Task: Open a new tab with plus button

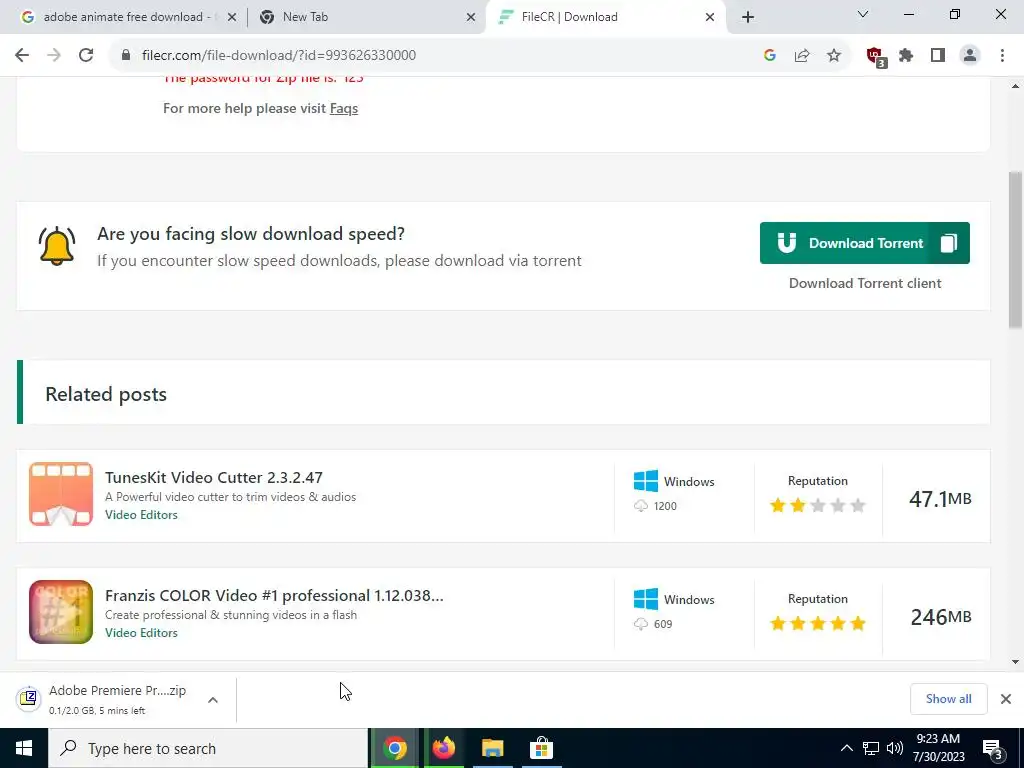Action: pos(748,17)
